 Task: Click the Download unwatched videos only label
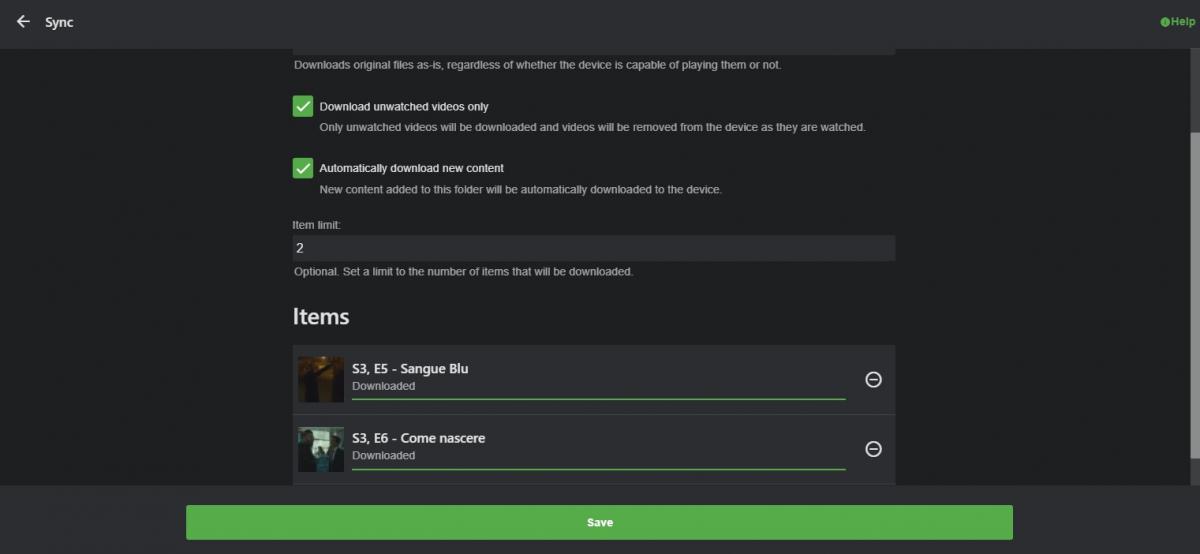click(404, 106)
